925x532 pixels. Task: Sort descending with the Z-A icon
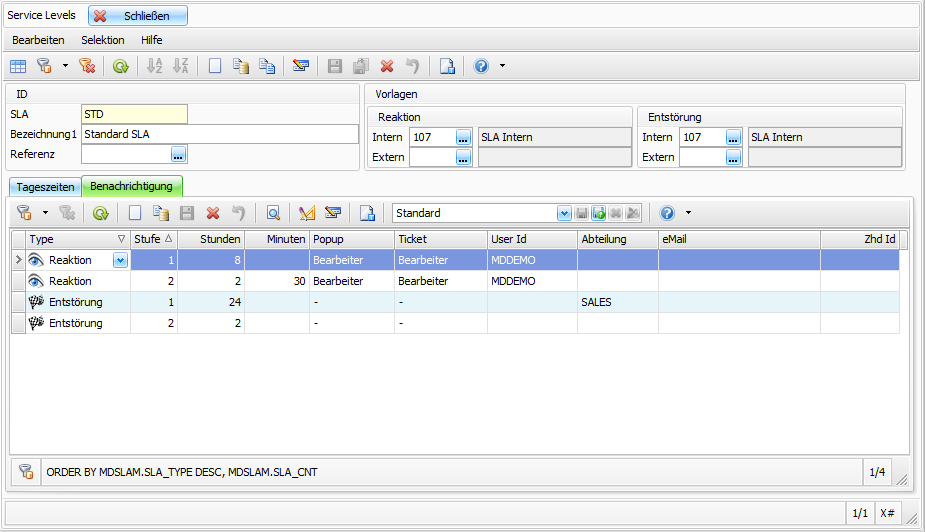(x=180, y=66)
